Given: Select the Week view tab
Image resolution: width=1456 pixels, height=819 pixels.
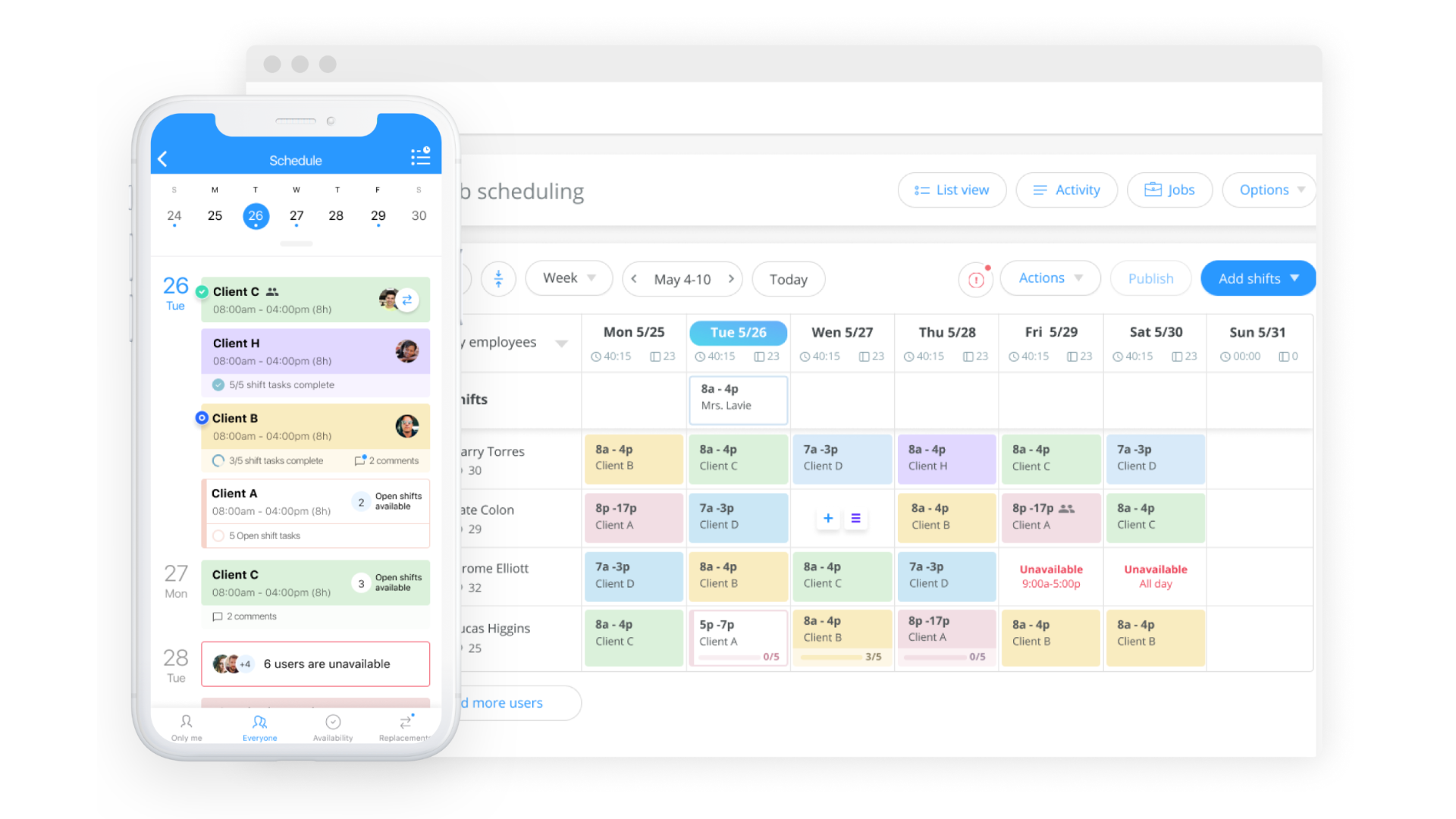Looking at the screenshot, I should [x=565, y=280].
